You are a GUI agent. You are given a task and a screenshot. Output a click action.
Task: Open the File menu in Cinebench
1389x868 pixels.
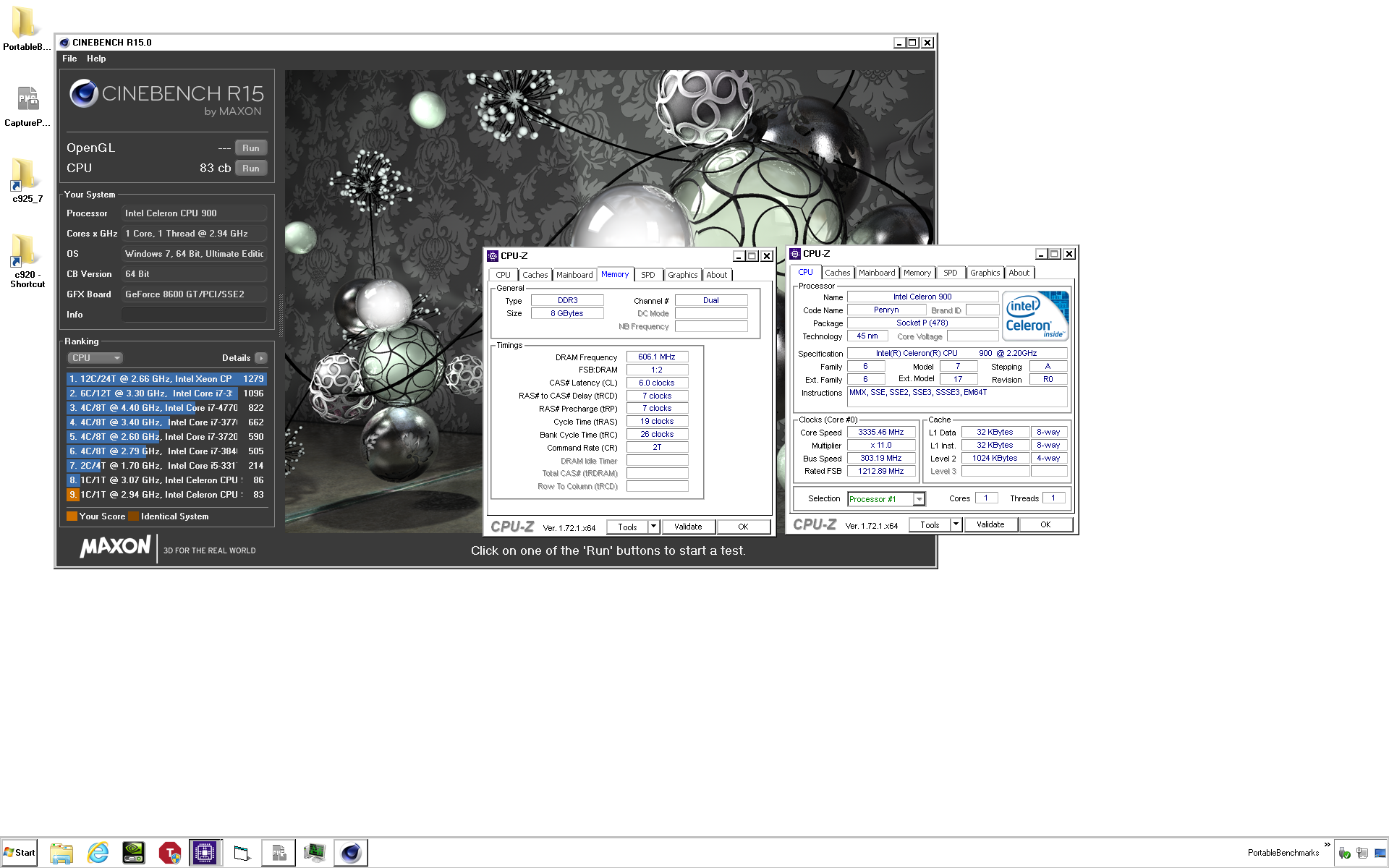pyautogui.click(x=69, y=59)
